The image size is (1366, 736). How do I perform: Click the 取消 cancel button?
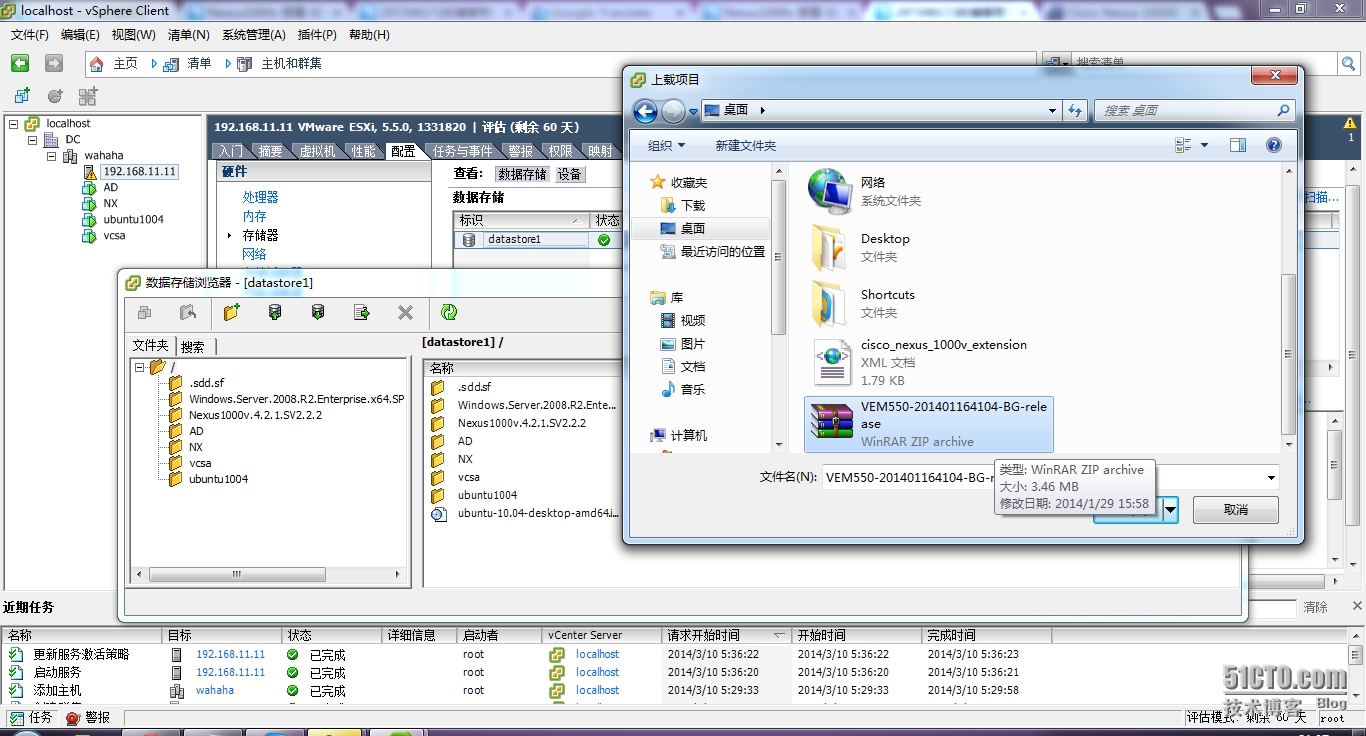tap(1236, 510)
